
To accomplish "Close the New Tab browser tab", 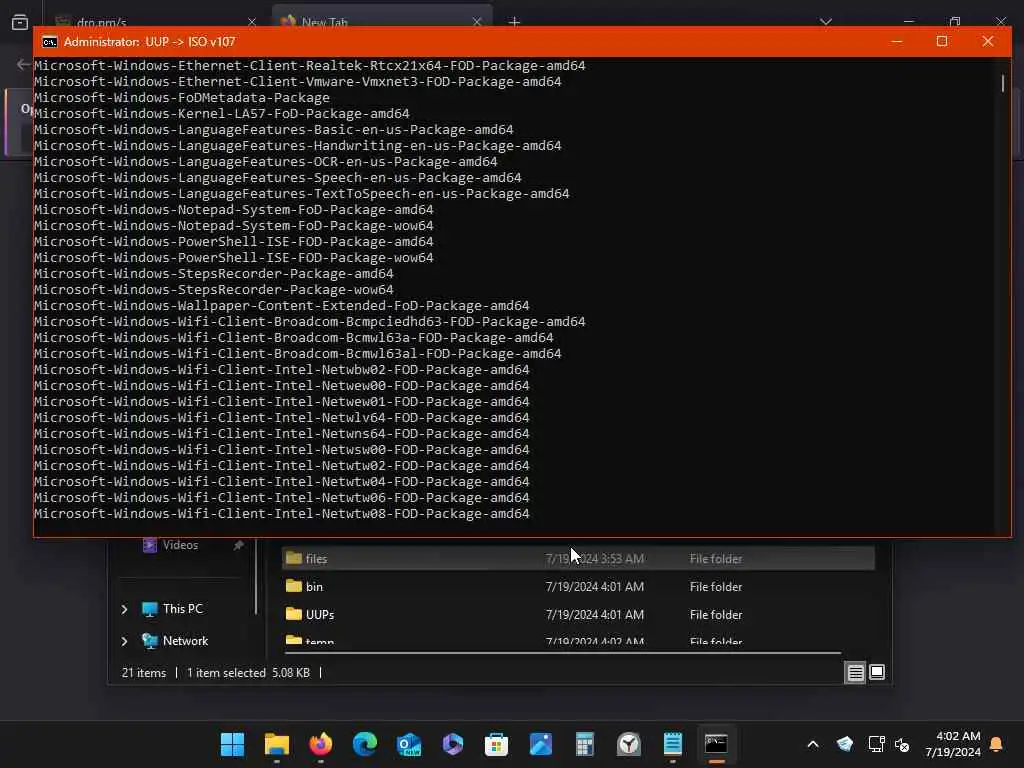I will (477, 22).
